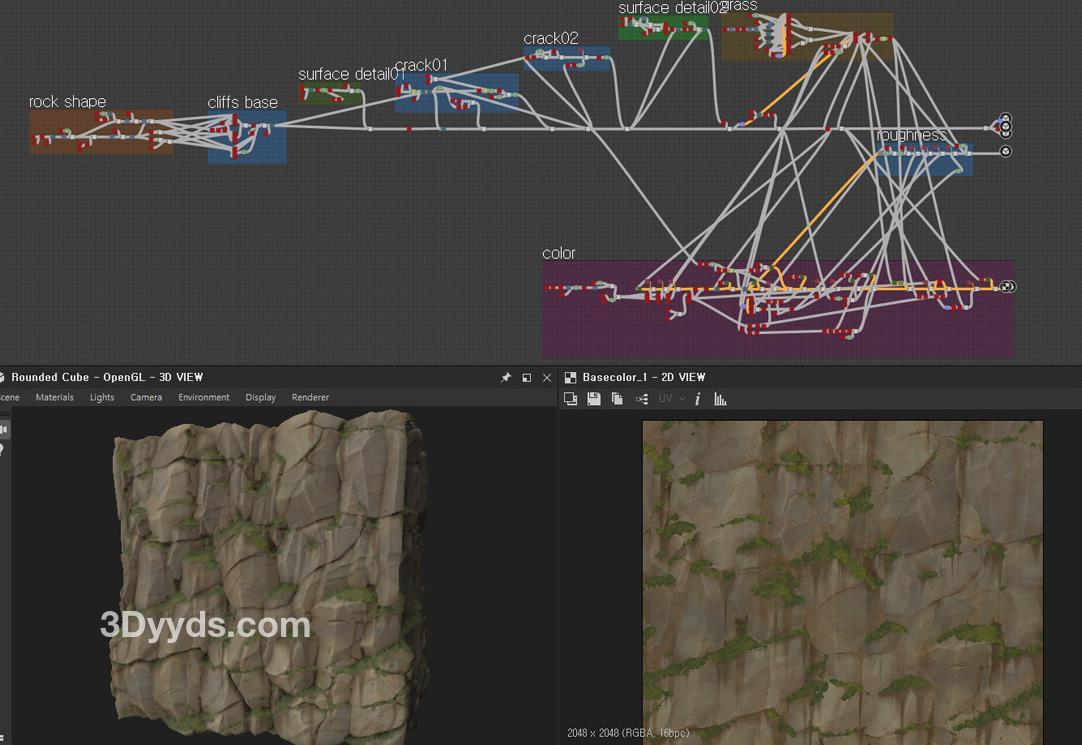This screenshot has width=1082, height=745.
Task: Click the camera icon on 3D view left edge
Action: click(4, 429)
